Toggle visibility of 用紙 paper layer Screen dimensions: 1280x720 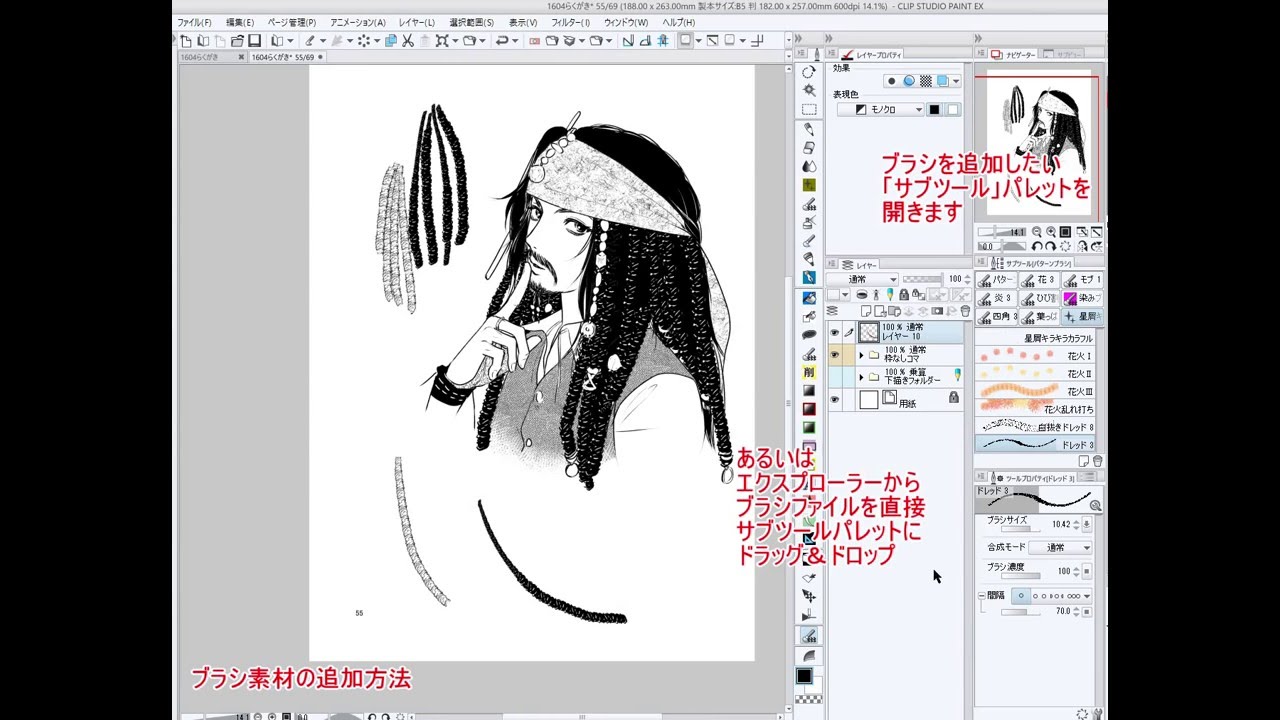click(834, 399)
